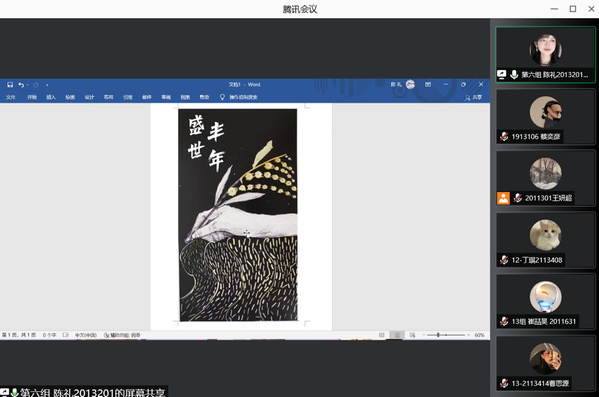
Task: Switch to the 插入 Insert ribbon tab
Action: pyautogui.click(x=51, y=97)
